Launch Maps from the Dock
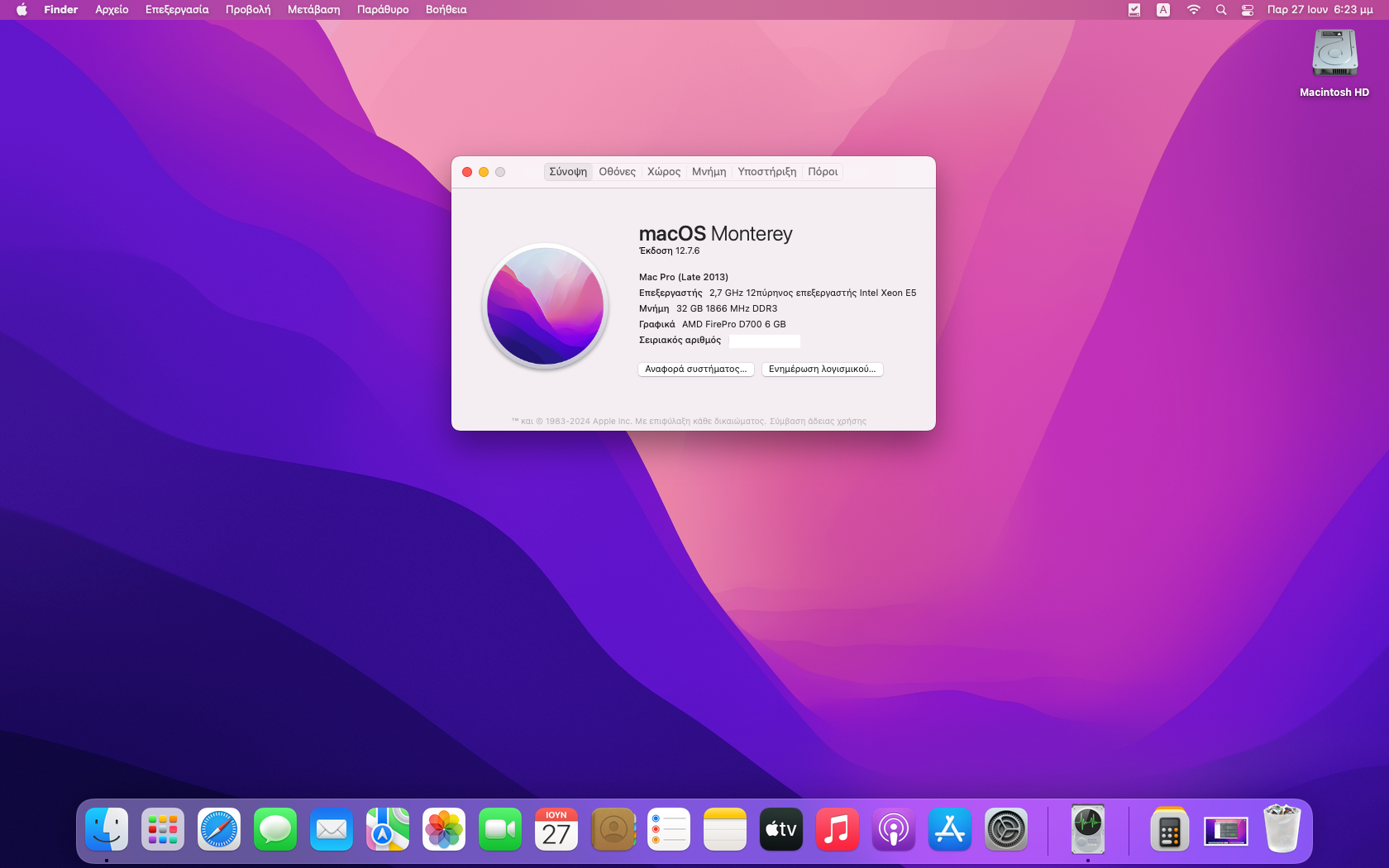The height and width of the screenshot is (868, 1389). [388, 829]
